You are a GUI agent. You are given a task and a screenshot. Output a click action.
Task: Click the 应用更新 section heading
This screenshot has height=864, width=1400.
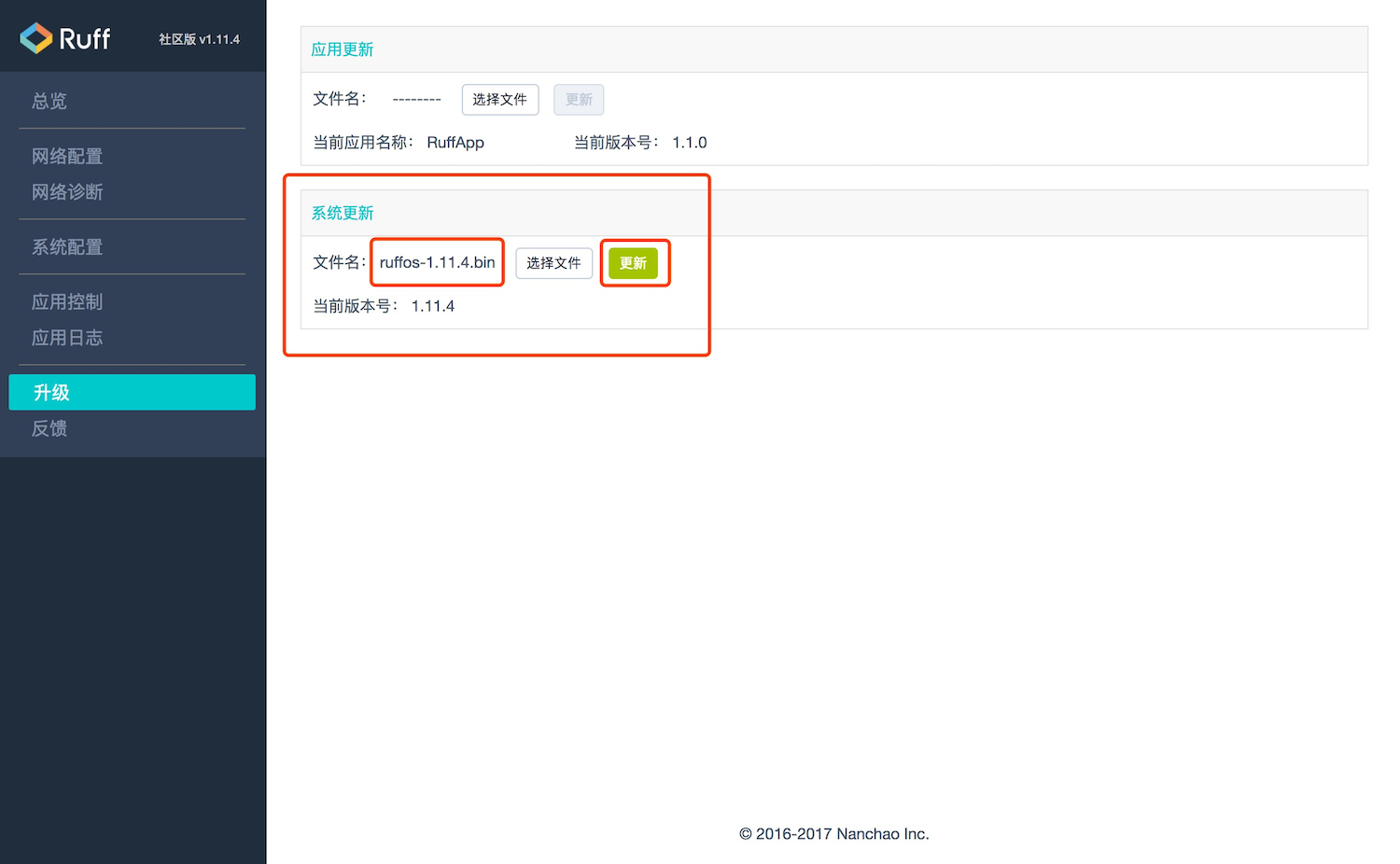[343, 49]
